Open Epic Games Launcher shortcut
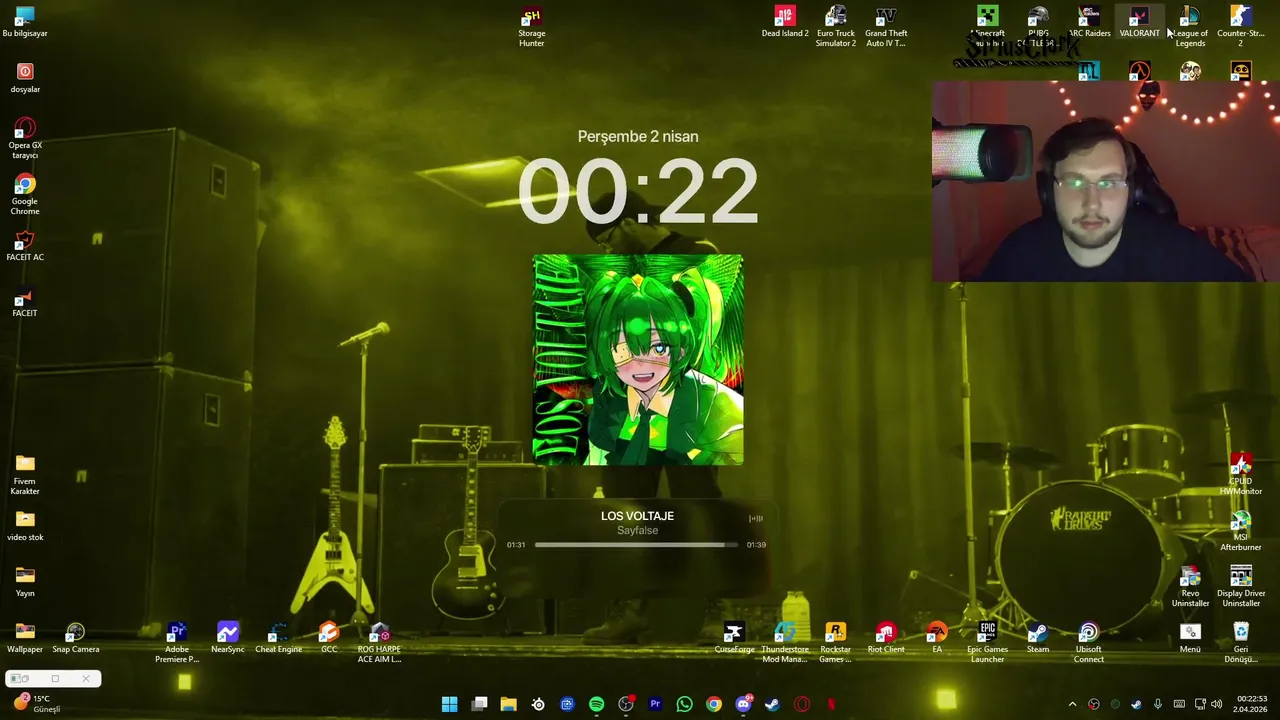The image size is (1280, 720). pos(987,642)
